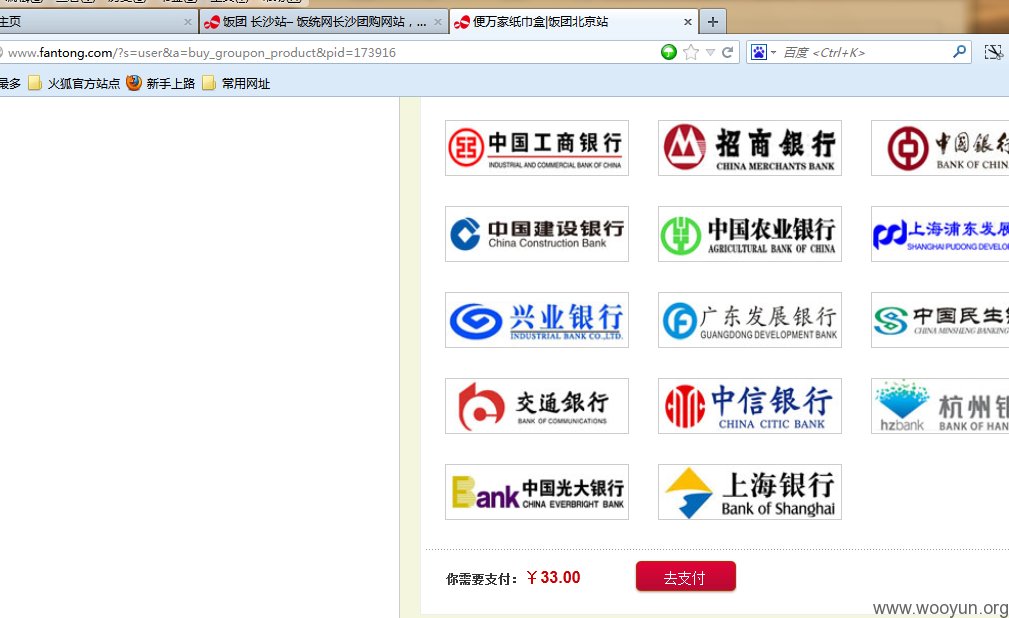Select Industrial and Commercial Bank of China logo
Viewport: 1009px width, 618px height.
(x=537, y=148)
